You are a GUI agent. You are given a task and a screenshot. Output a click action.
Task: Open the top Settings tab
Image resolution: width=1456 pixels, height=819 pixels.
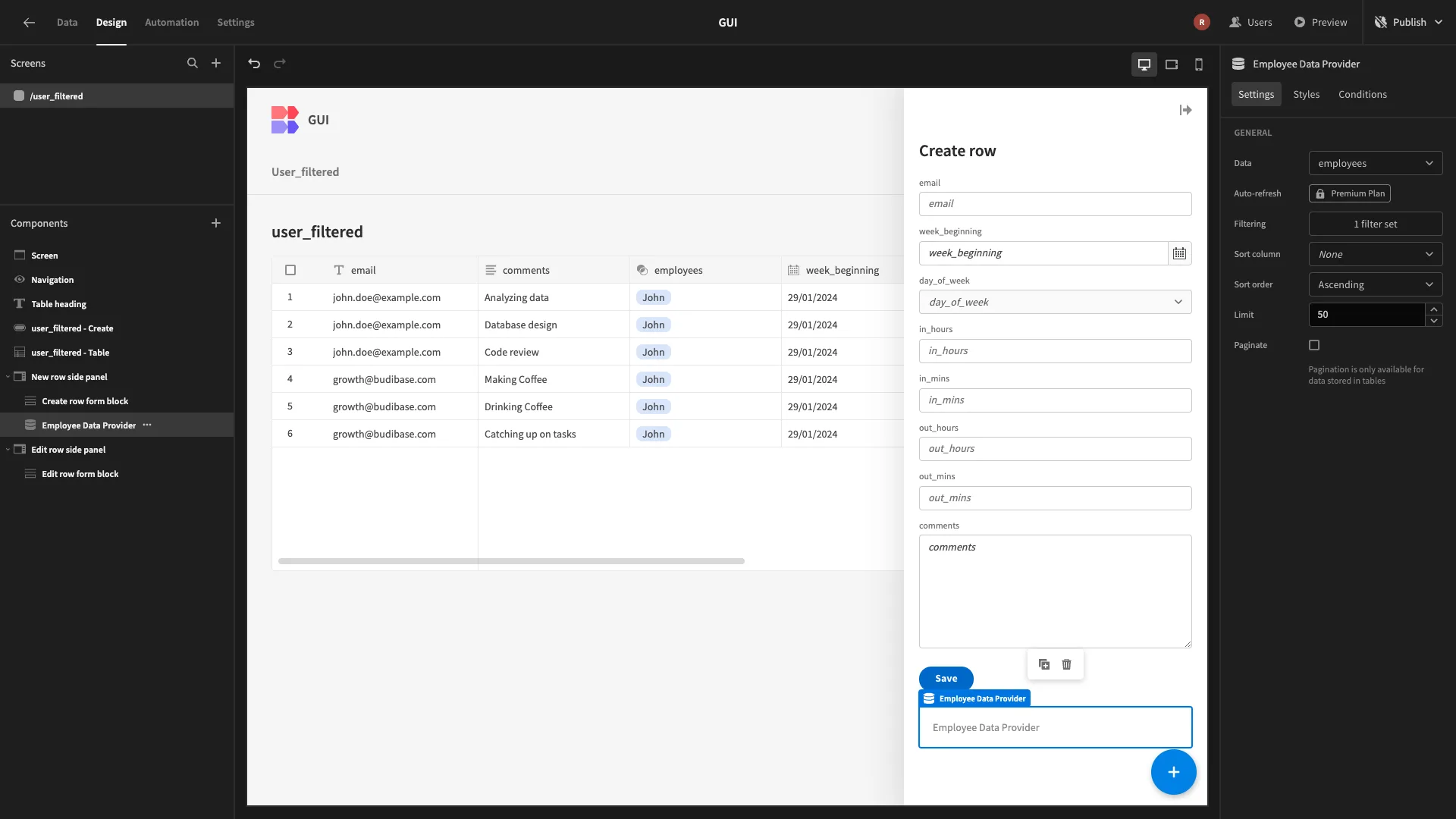tap(236, 22)
